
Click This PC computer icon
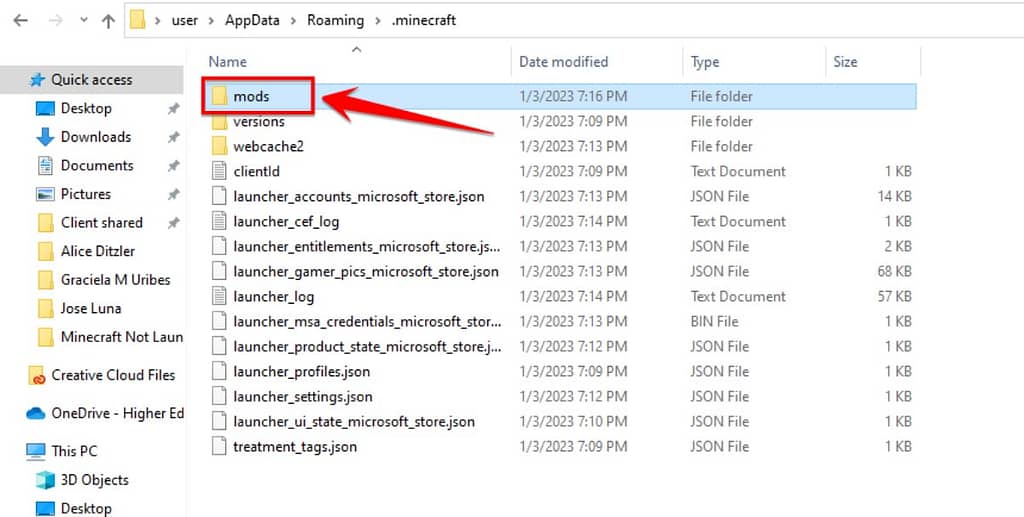pos(35,451)
